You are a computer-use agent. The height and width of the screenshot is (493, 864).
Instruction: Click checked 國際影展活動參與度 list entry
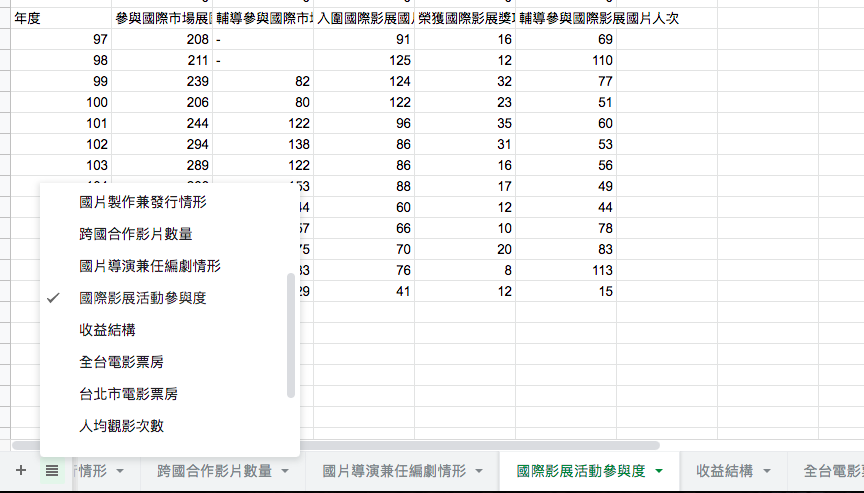pos(143,298)
